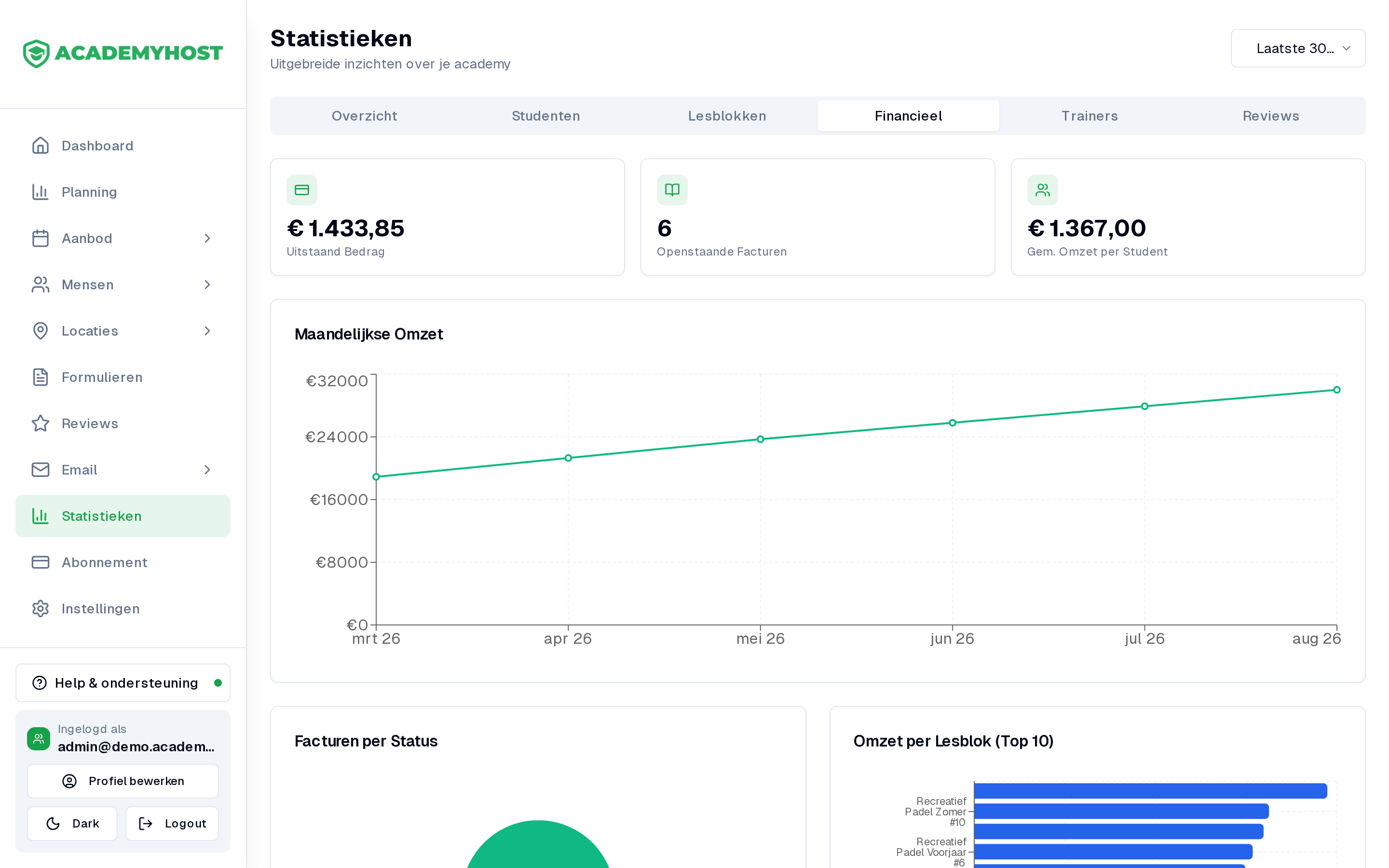Image resolution: width=1389 pixels, height=868 pixels.
Task: Expand the Locaties submenu chevron
Action: click(x=207, y=331)
